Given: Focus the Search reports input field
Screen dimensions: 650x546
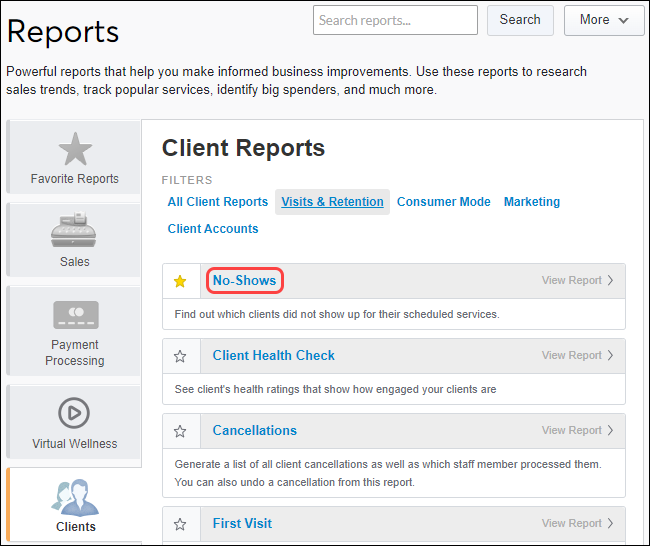Looking at the screenshot, I should coord(395,20).
